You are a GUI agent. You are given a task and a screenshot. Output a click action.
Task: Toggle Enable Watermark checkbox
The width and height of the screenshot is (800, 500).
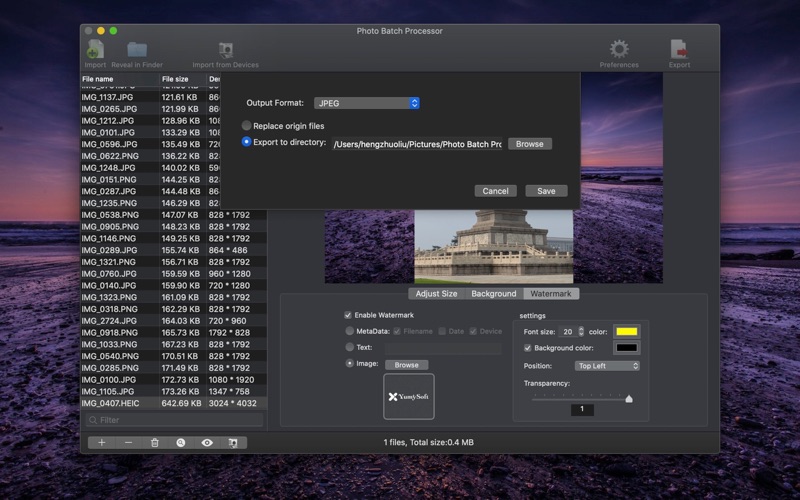(x=348, y=315)
